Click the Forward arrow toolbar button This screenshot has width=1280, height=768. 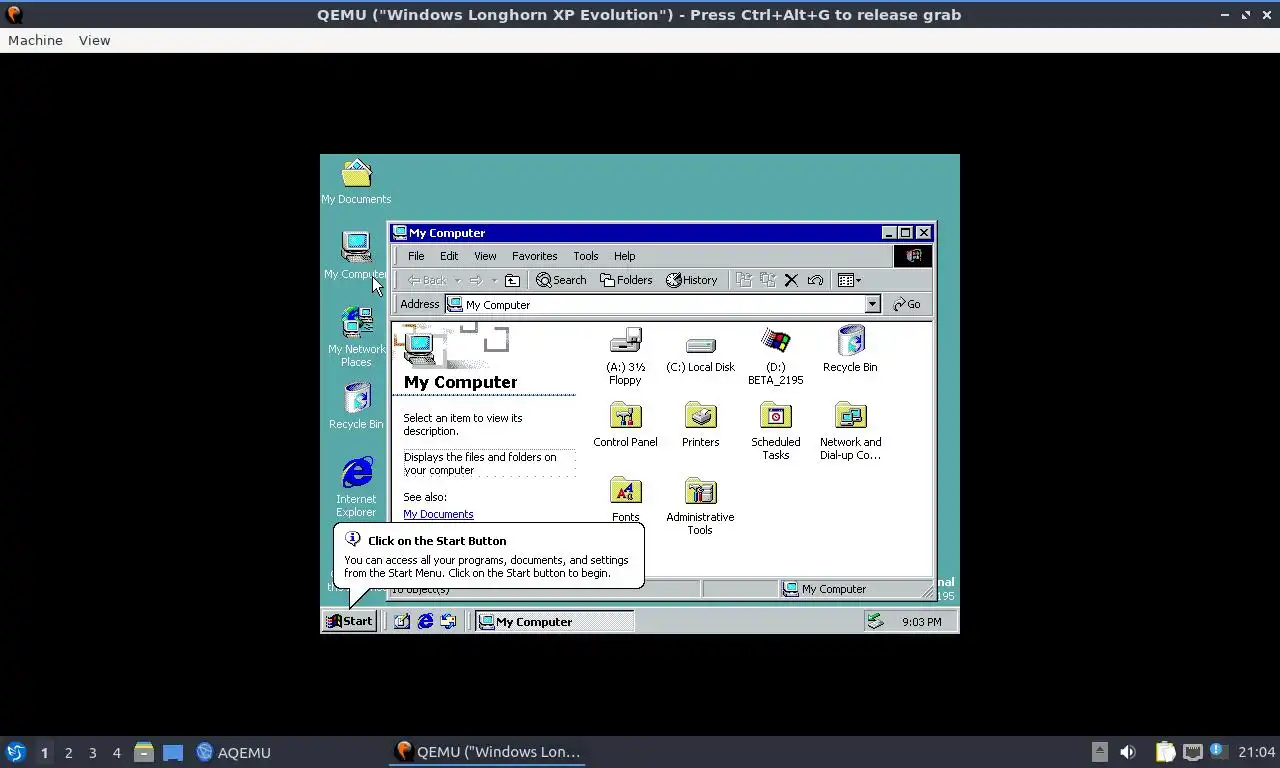476,280
